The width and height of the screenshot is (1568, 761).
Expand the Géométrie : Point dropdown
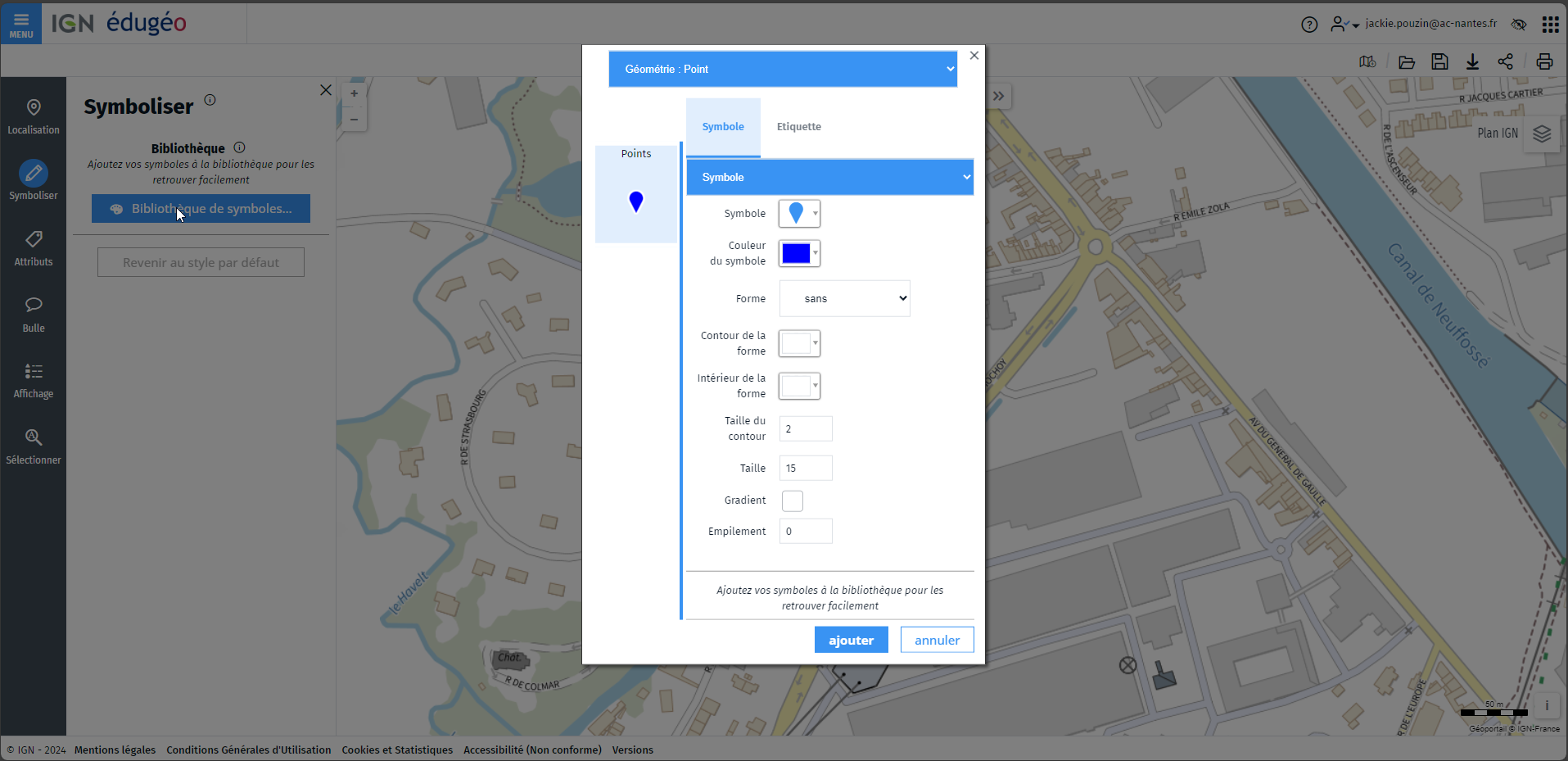(783, 69)
